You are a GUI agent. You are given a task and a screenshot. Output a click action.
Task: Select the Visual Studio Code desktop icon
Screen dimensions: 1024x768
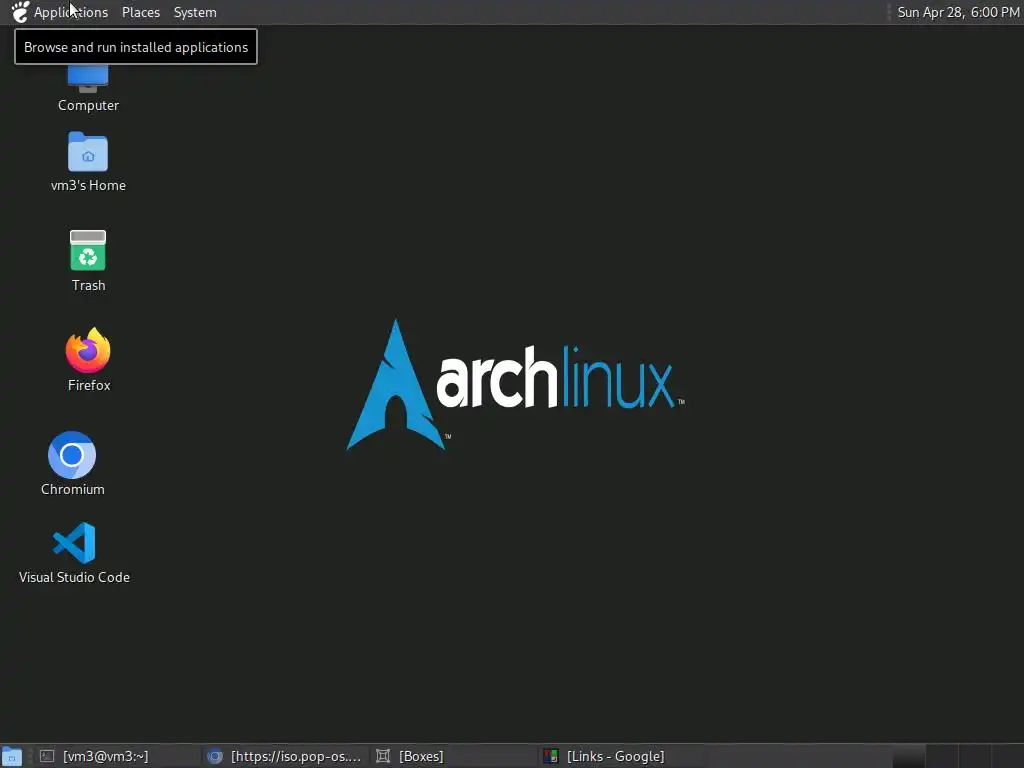(x=74, y=552)
